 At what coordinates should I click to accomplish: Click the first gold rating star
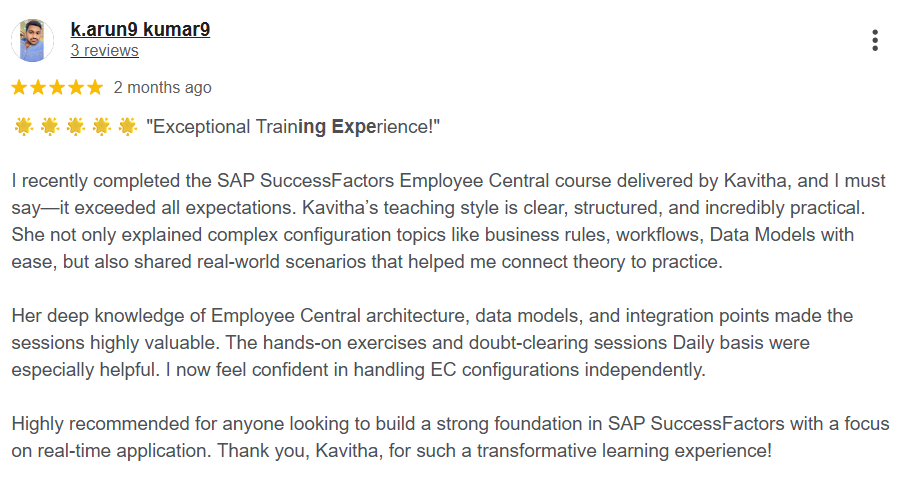coord(19,87)
